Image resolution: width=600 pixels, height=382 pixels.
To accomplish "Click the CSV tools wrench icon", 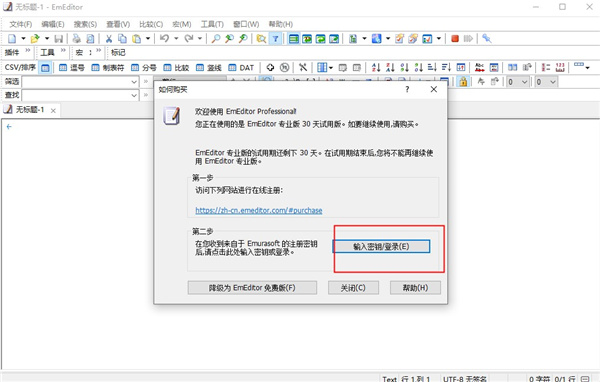I will (x=303, y=68).
